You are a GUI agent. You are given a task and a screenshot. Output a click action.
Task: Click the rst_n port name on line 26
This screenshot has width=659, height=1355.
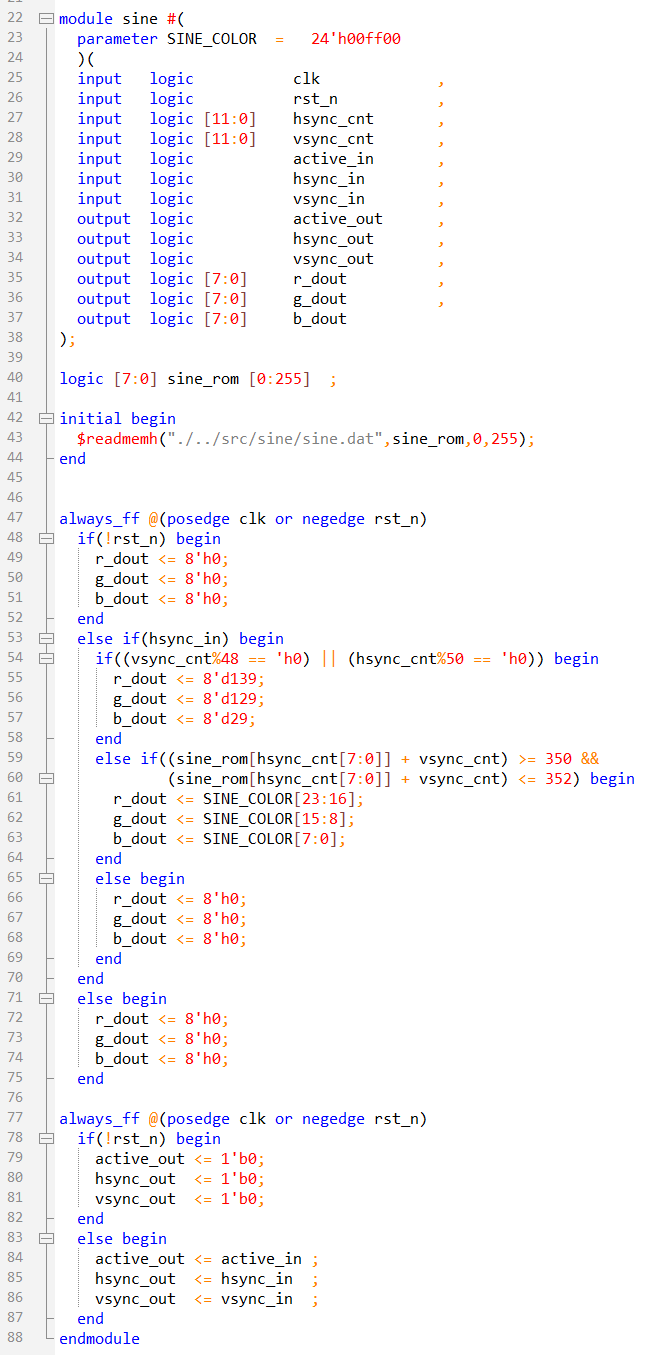pos(316,99)
